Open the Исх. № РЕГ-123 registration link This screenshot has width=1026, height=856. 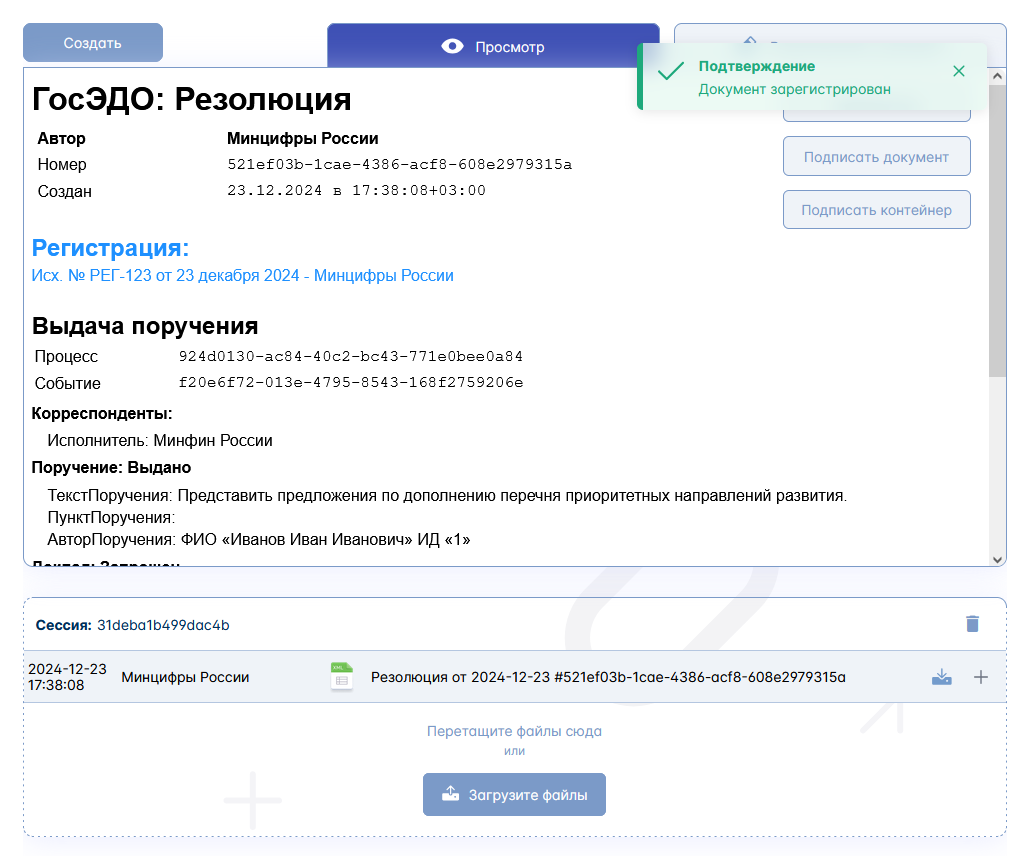coord(243,276)
